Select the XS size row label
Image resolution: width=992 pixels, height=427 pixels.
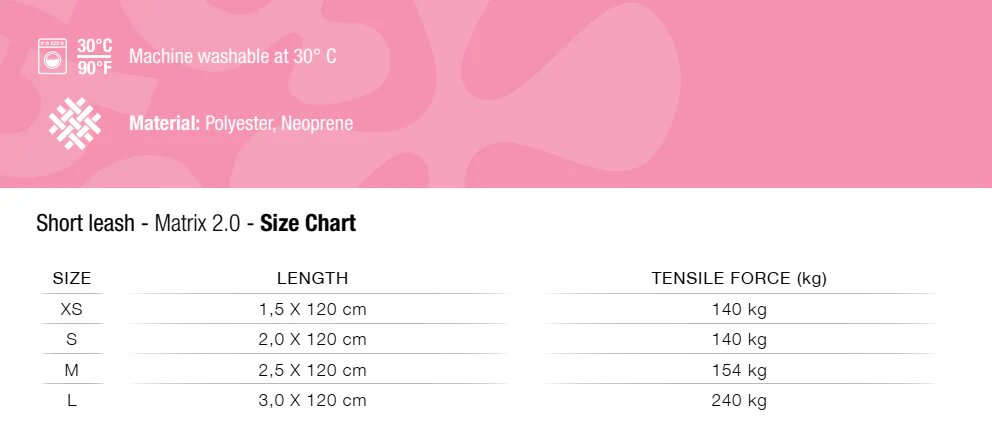pyautogui.click(x=72, y=310)
